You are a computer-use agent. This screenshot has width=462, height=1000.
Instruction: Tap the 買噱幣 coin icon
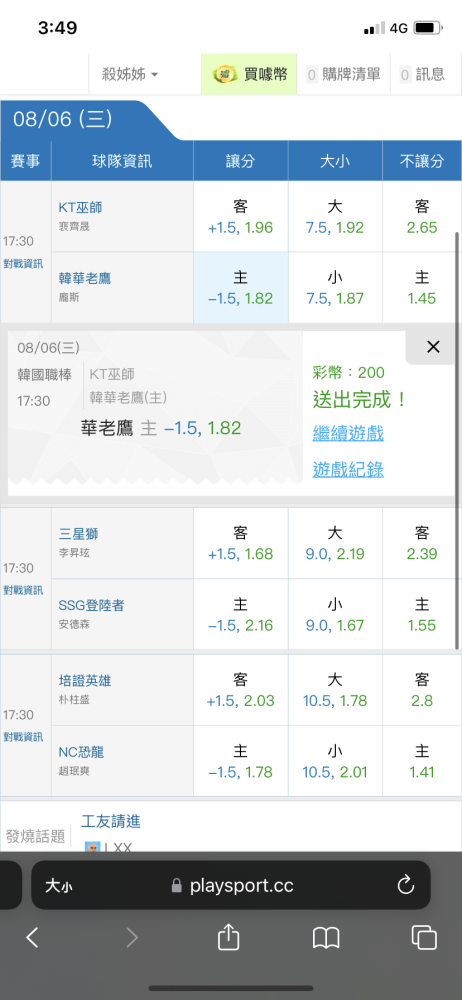point(225,75)
